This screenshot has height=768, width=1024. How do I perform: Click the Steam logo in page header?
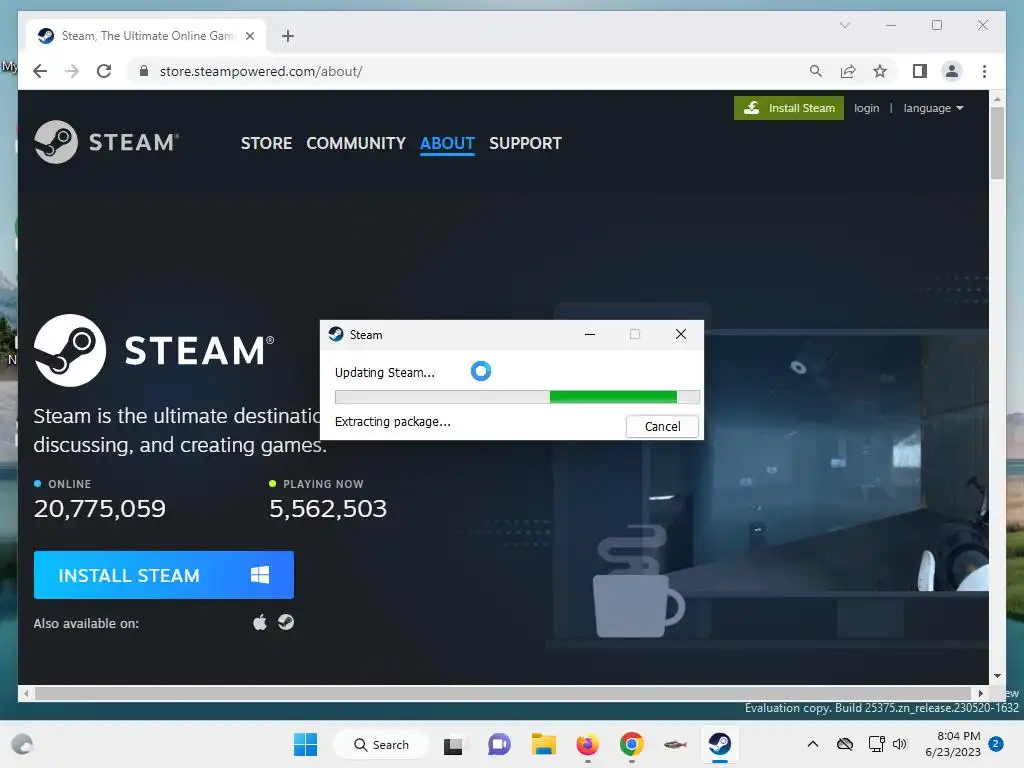(106, 142)
